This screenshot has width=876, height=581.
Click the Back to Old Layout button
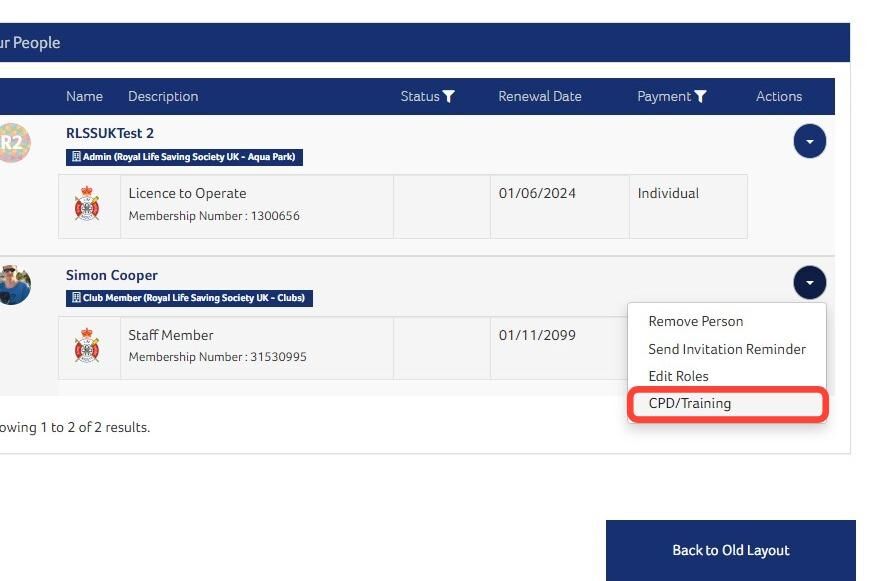(731, 550)
